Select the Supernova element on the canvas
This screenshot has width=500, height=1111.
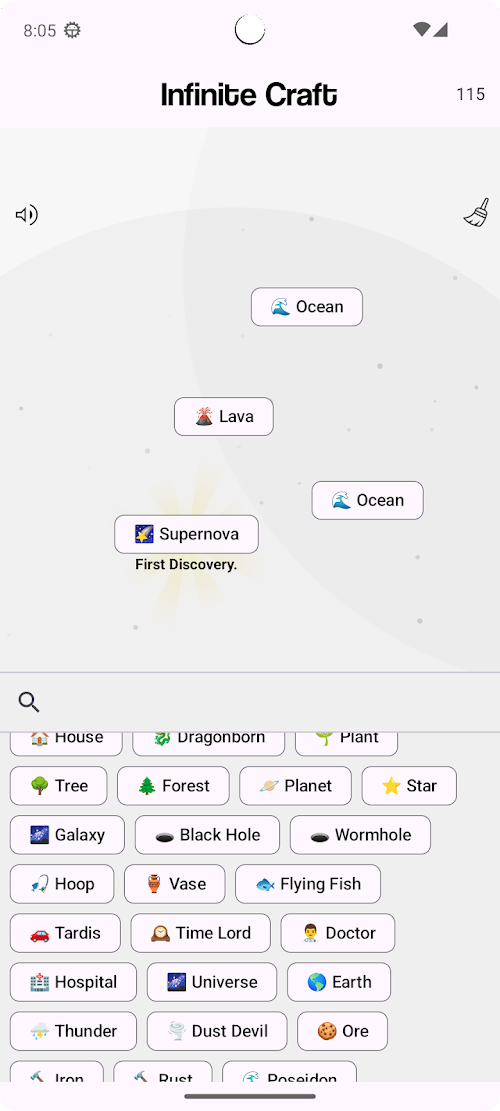[186, 534]
